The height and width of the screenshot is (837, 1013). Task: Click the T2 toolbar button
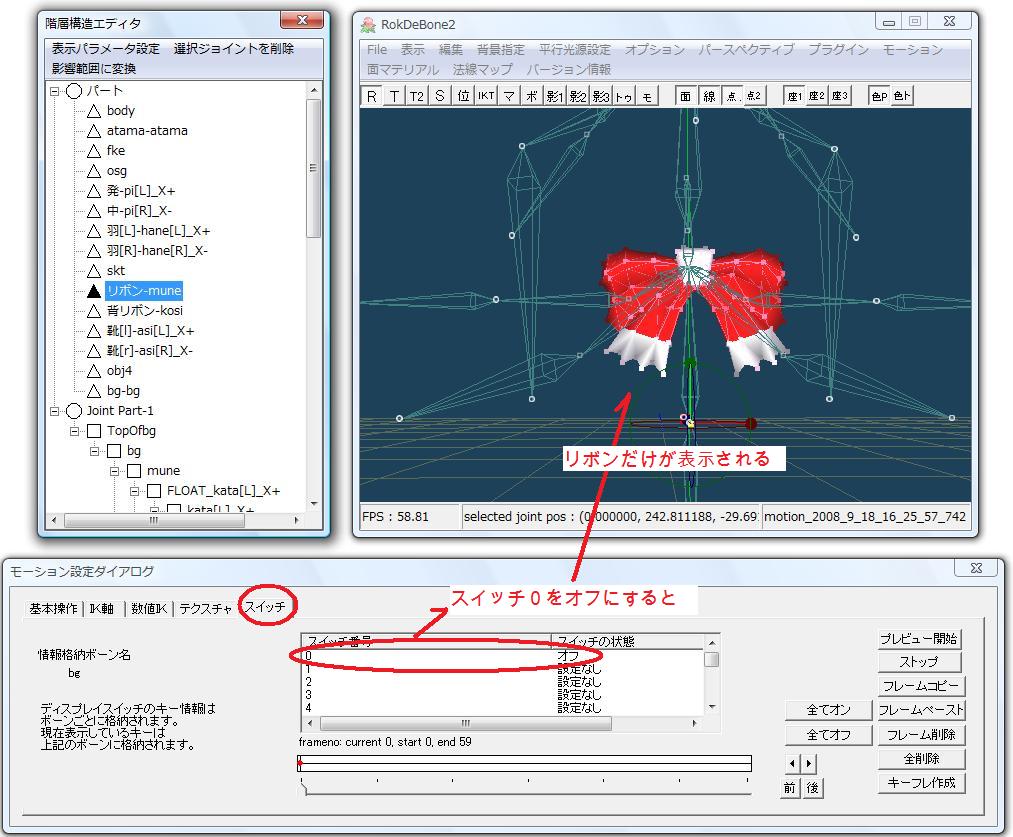point(416,96)
